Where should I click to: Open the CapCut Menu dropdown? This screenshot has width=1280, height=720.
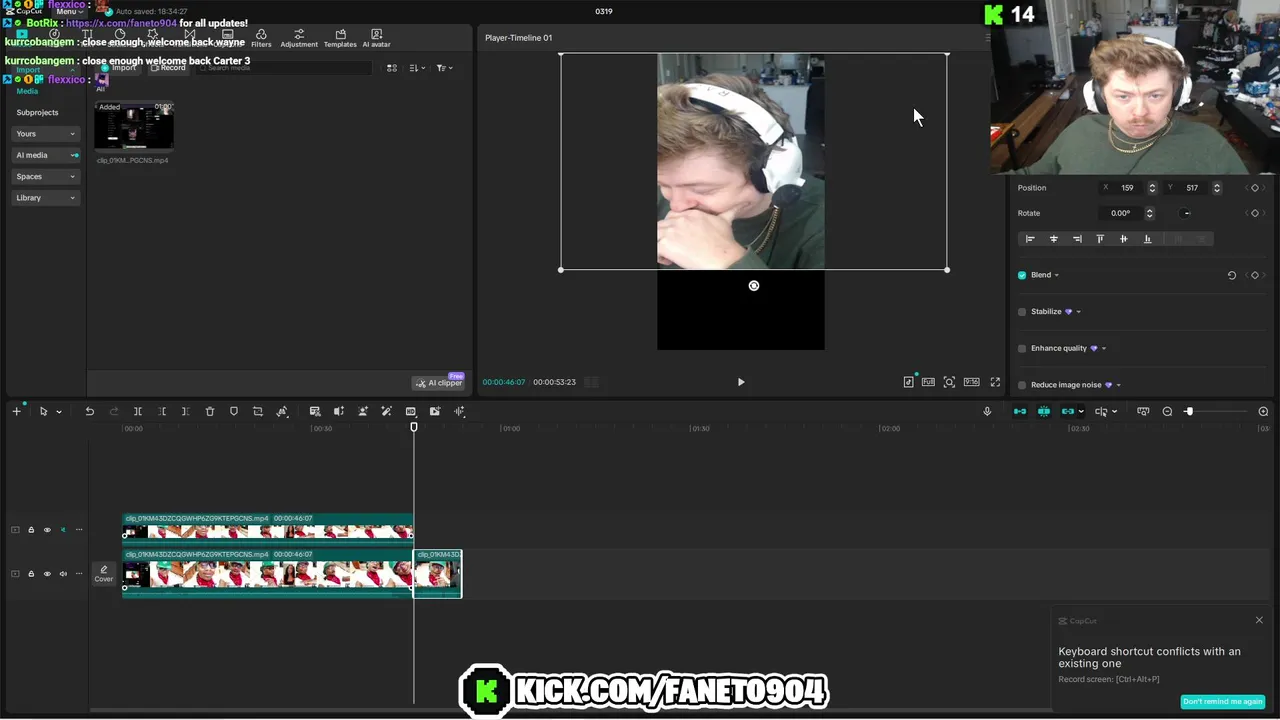[68, 11]
